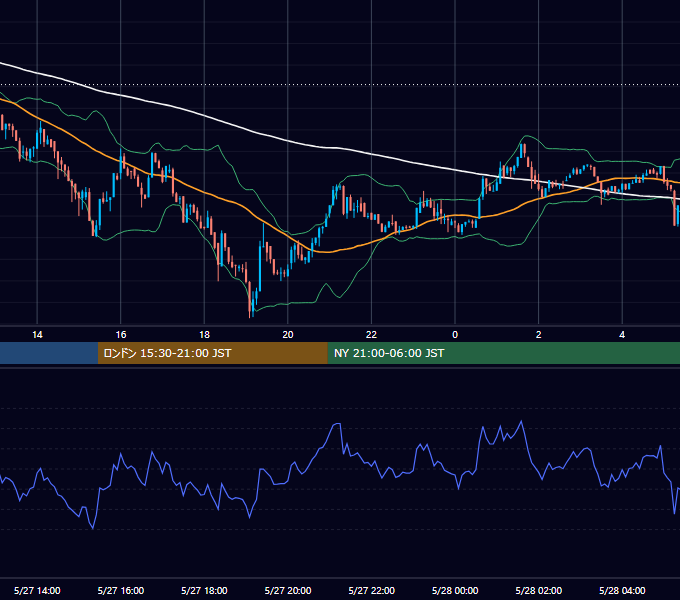Select the 20 hour label on price chart axis
This screenshot has height=600, width=680.
click(x=288, y=335)
